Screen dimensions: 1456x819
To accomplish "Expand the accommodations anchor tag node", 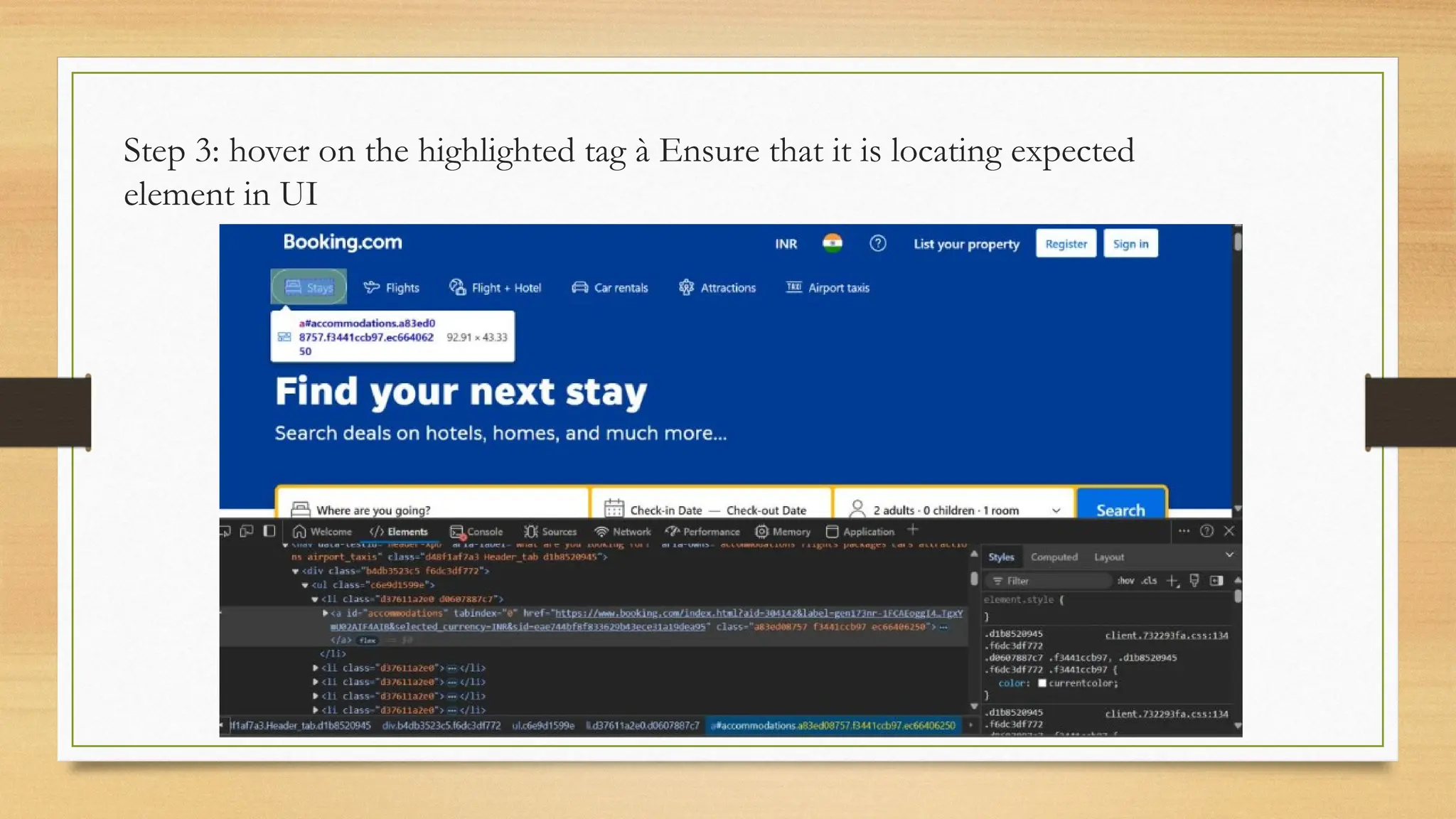I will point(326,613).
